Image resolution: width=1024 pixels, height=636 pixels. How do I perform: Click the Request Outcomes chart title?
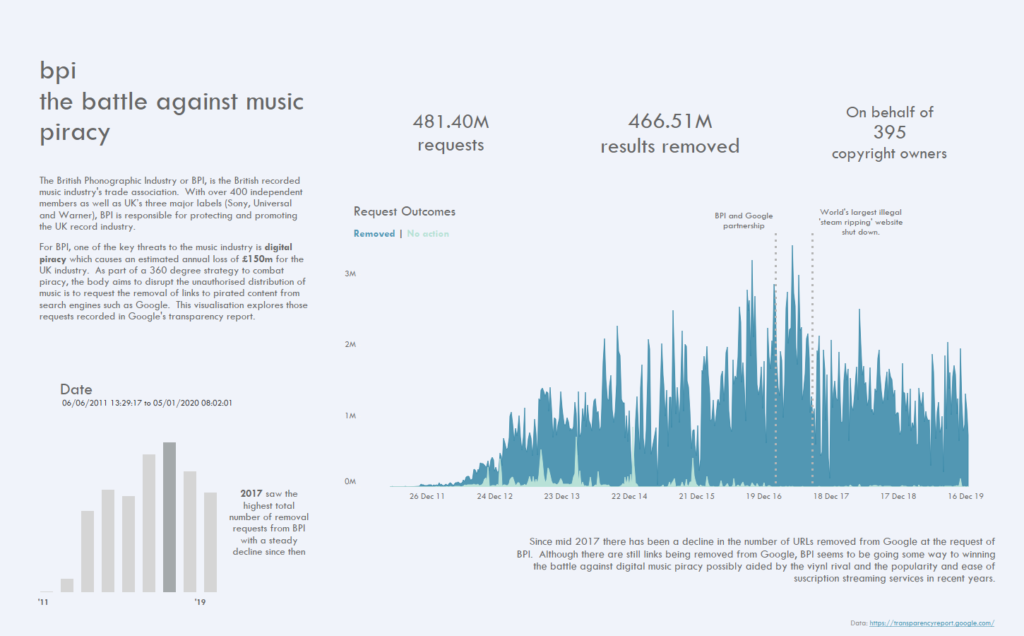point(404,212)
